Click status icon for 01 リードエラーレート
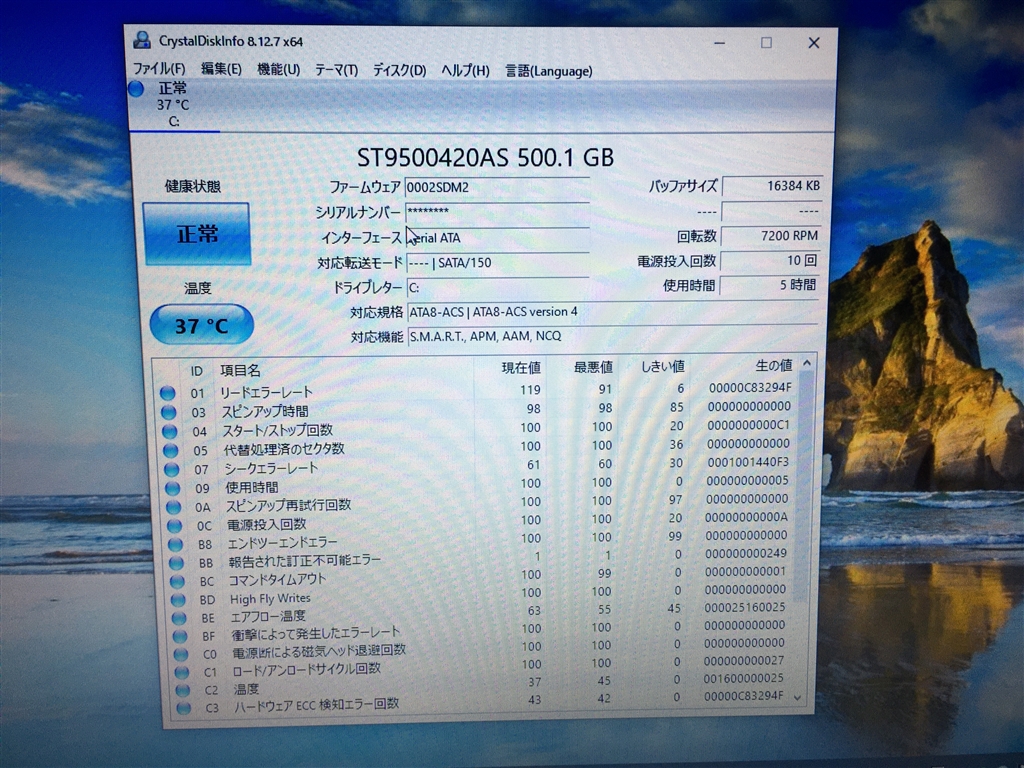Screen dimensions: 1024x768 (x=167, y=392)
